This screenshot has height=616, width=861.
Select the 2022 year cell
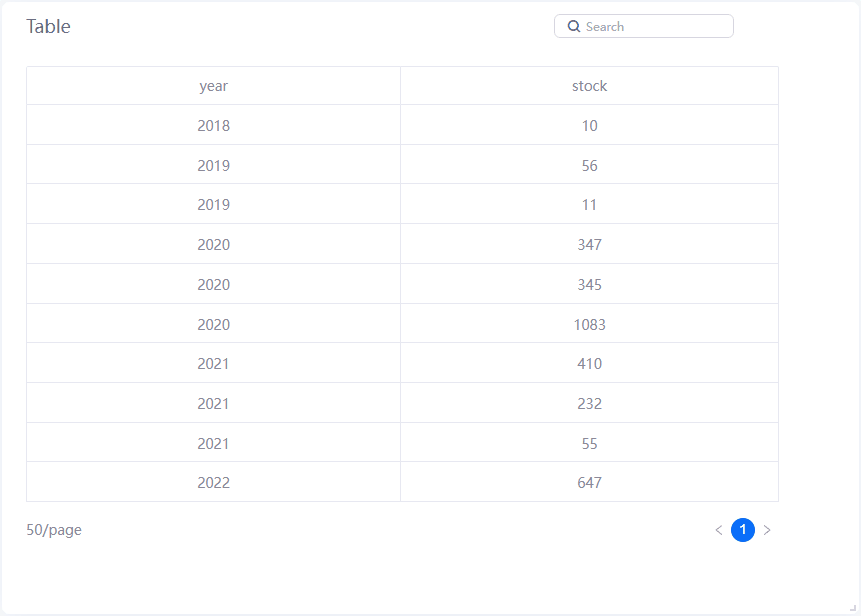tap(213, 483)
